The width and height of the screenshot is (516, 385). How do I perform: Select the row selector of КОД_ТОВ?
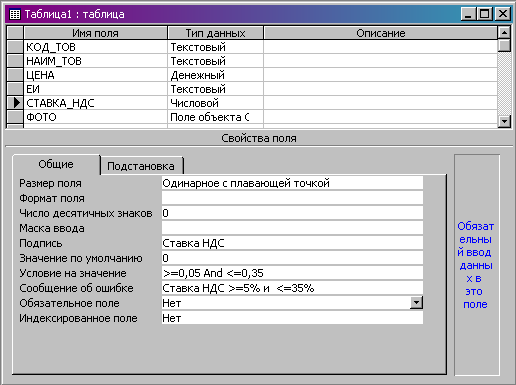point(15,47)
